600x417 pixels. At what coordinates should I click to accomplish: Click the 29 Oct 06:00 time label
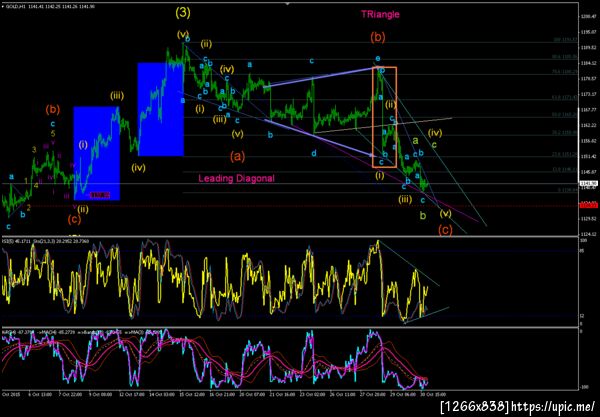tap(403, 394)
